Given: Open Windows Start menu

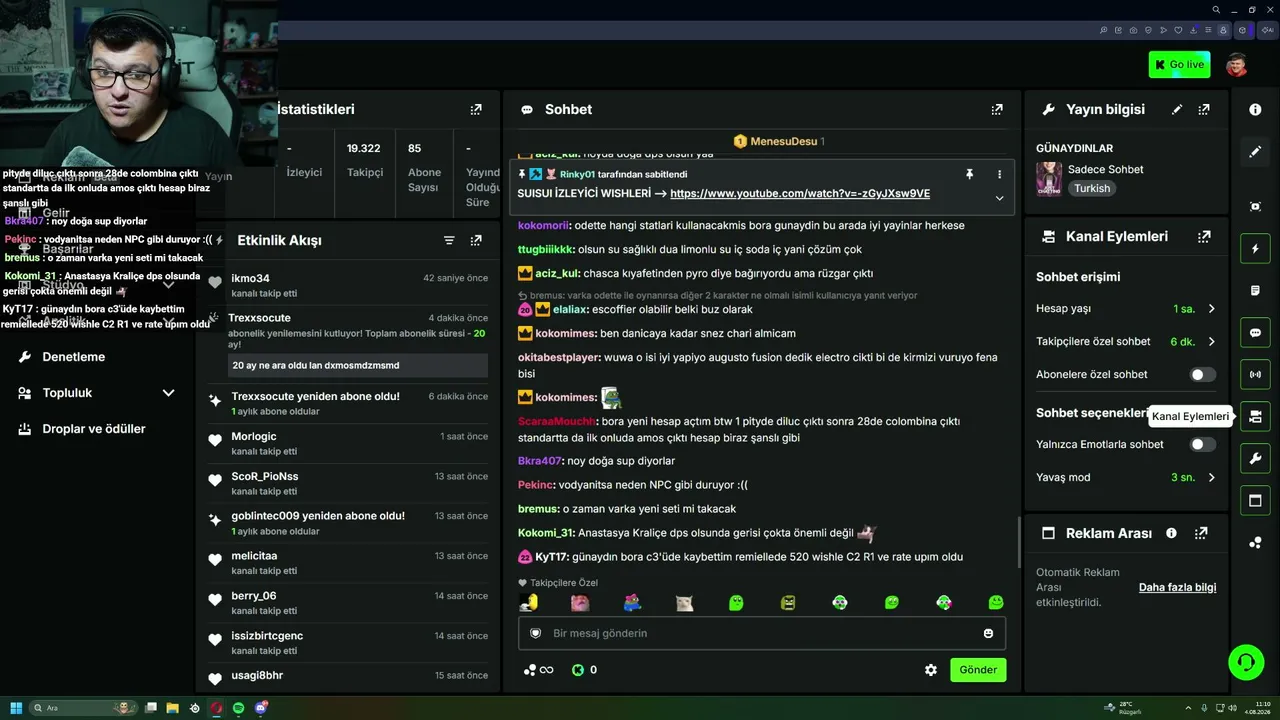Looking at the screenshot, I should click(x=16, y=708).
